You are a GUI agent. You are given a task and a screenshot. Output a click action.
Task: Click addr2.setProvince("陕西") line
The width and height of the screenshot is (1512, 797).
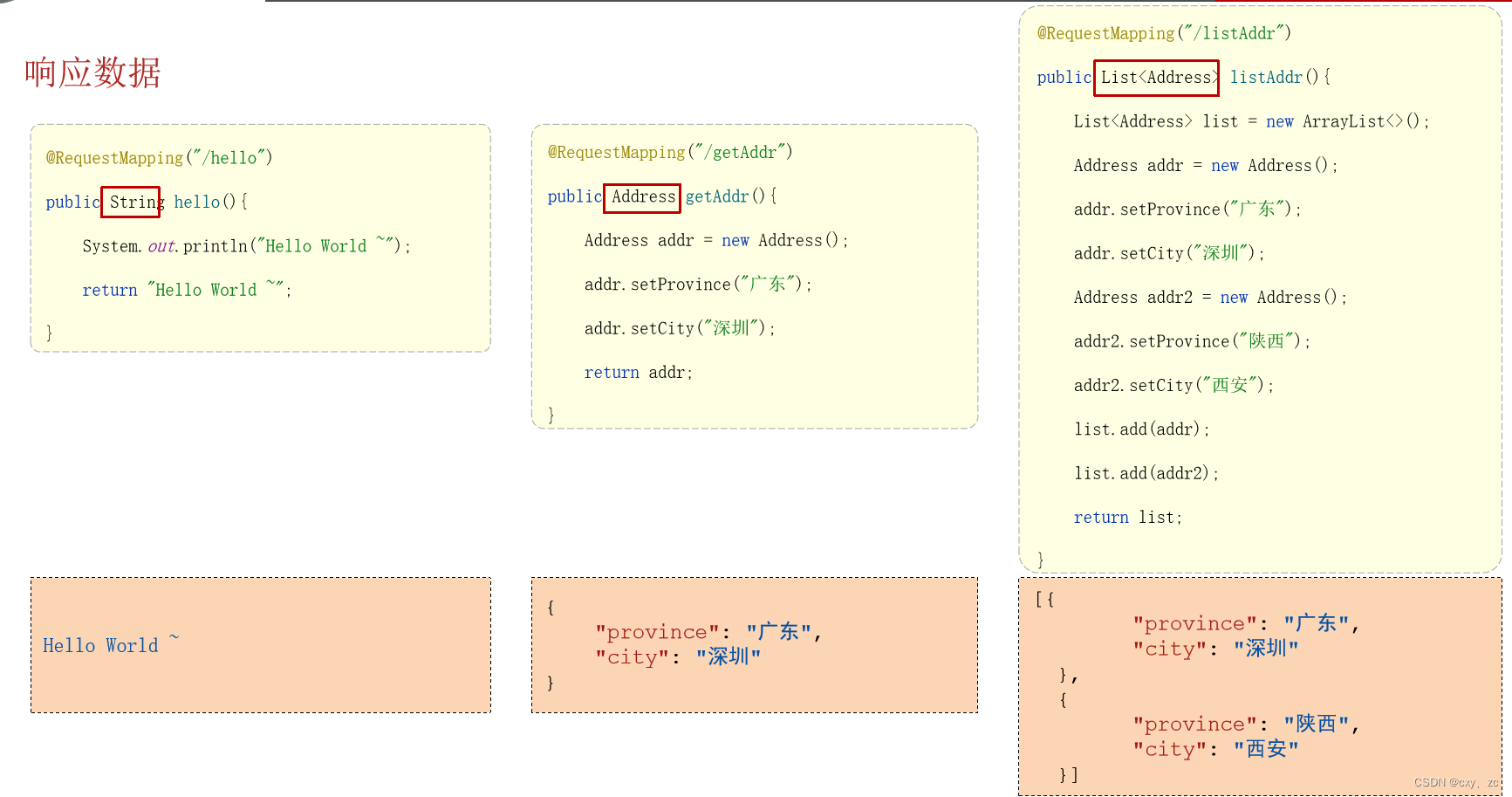point(1192,341)
